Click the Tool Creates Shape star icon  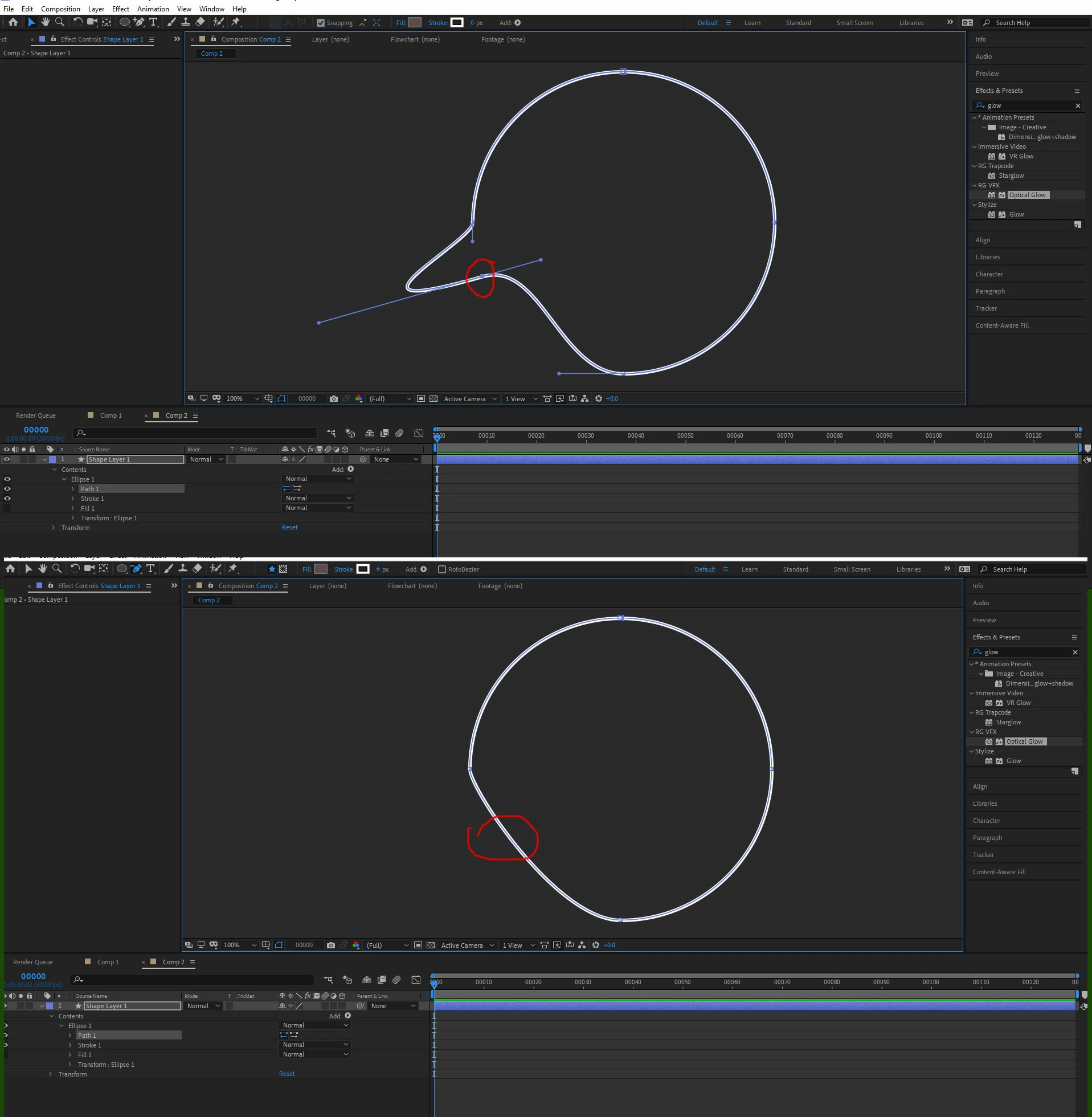272,569
